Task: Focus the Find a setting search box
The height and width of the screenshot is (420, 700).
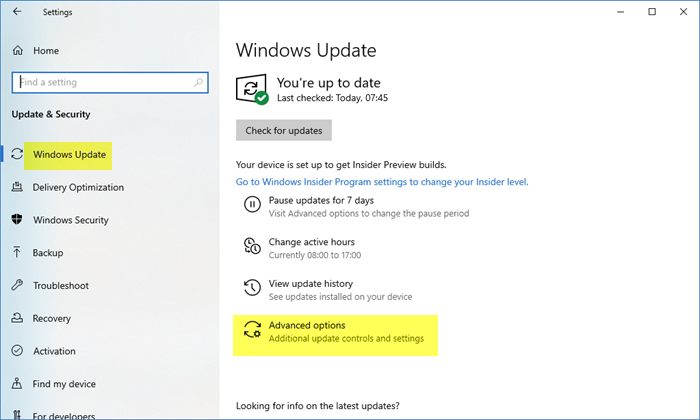Action: 110,83
